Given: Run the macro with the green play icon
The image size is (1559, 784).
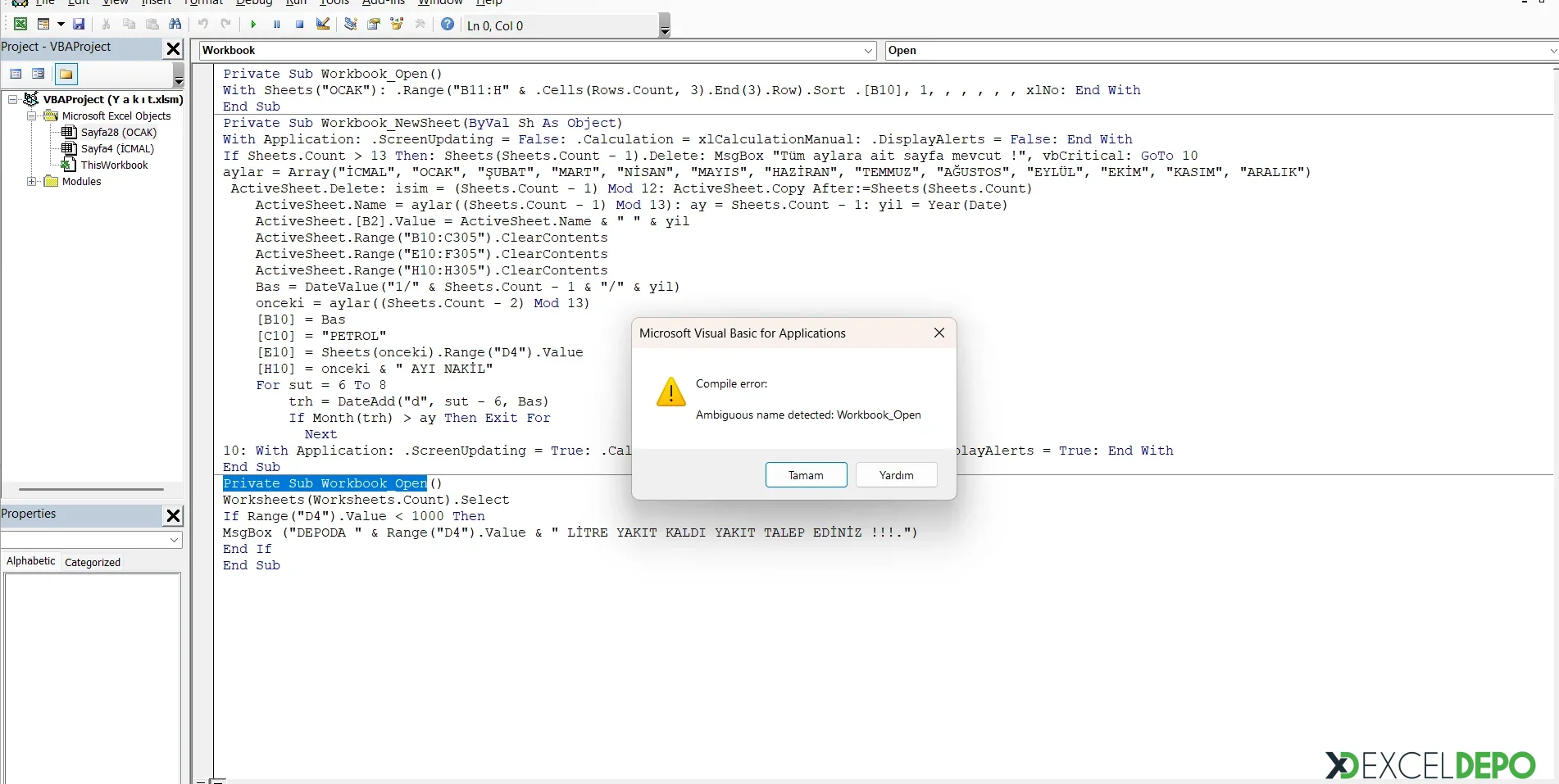Looking at the screenshot, I should pos(253,25).
